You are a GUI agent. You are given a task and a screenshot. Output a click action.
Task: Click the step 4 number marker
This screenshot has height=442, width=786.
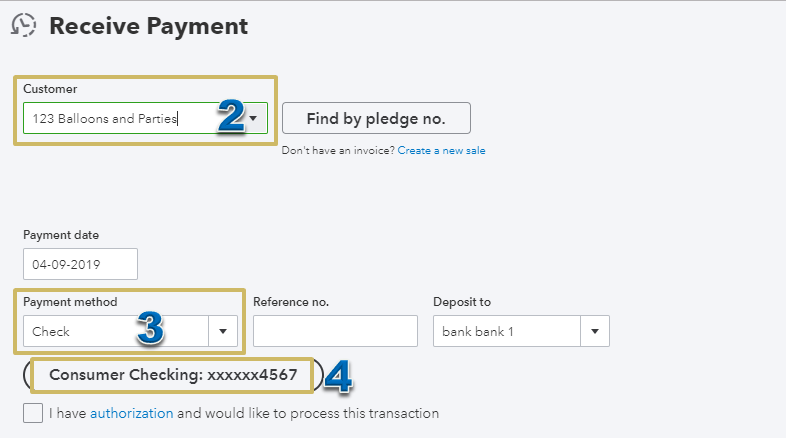pyautogui.click(x=338, y=375)
